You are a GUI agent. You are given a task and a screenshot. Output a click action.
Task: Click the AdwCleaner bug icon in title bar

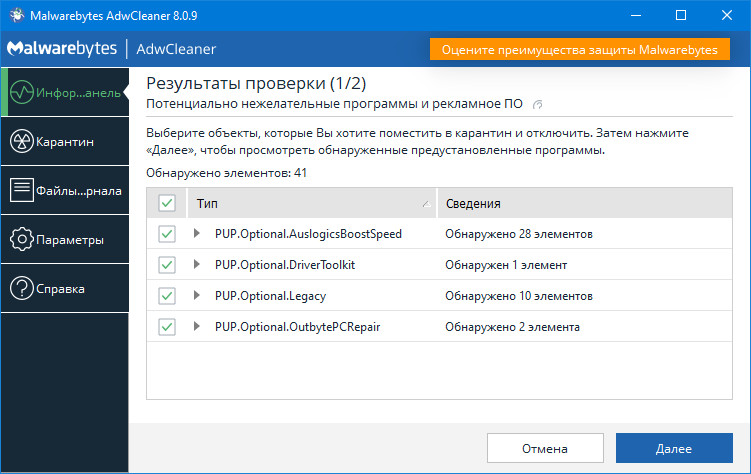pos(17,15)
